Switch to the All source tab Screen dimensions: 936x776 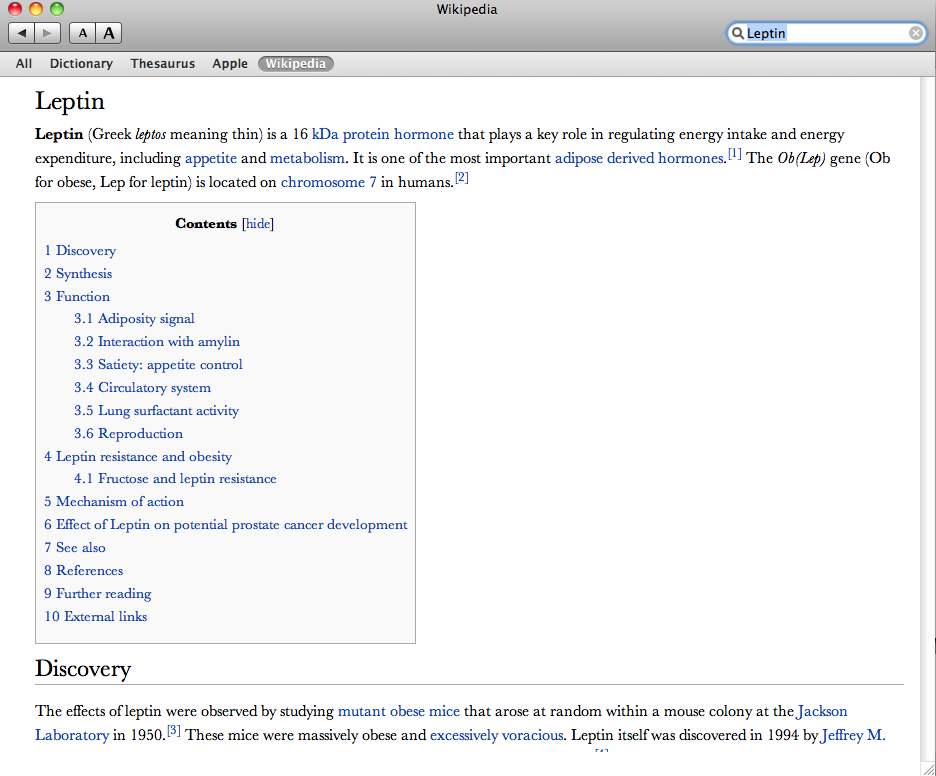(x=24, y=64)
